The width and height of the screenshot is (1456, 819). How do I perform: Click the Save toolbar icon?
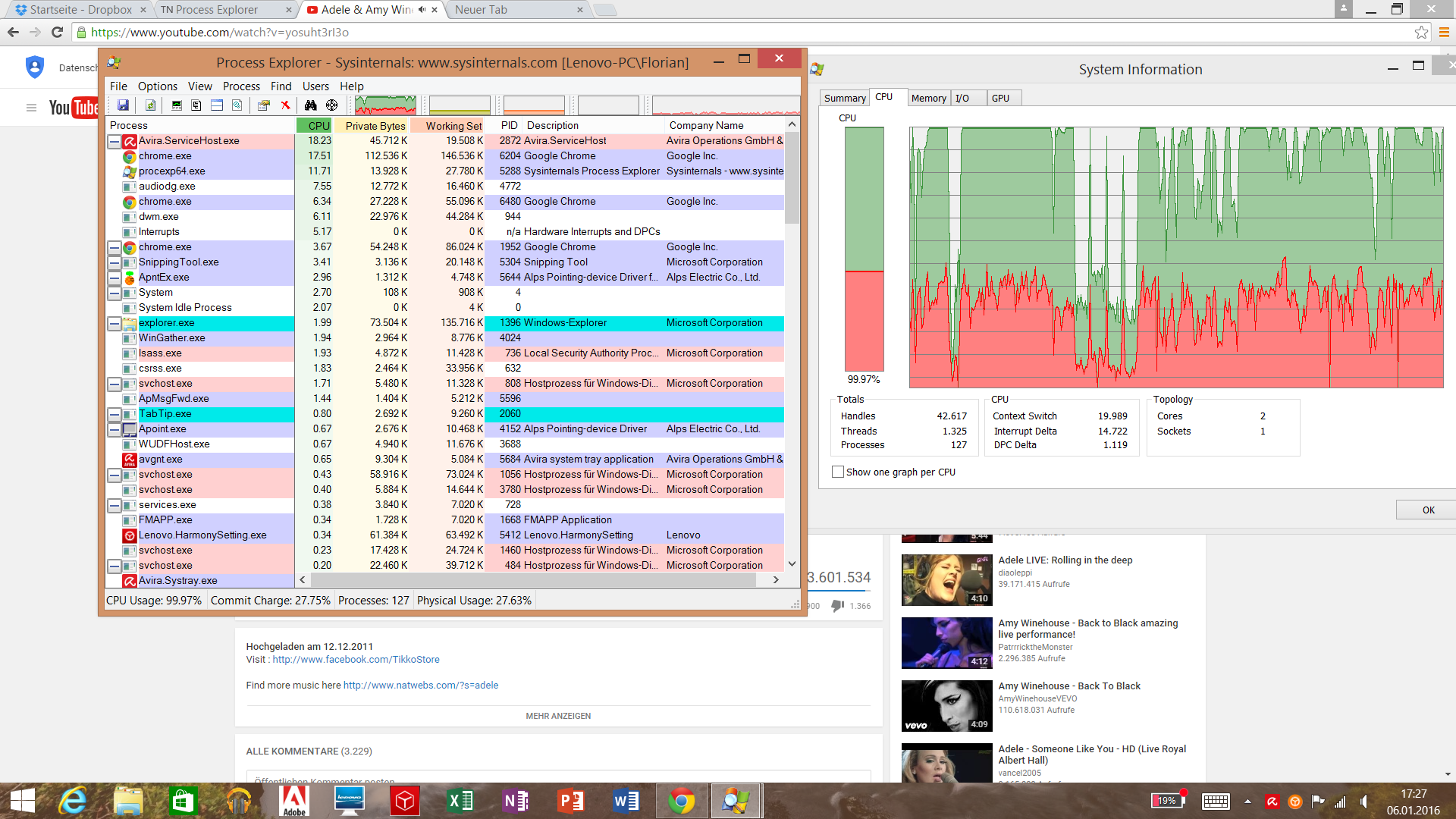pyautogui.click(x=123, y=105)
